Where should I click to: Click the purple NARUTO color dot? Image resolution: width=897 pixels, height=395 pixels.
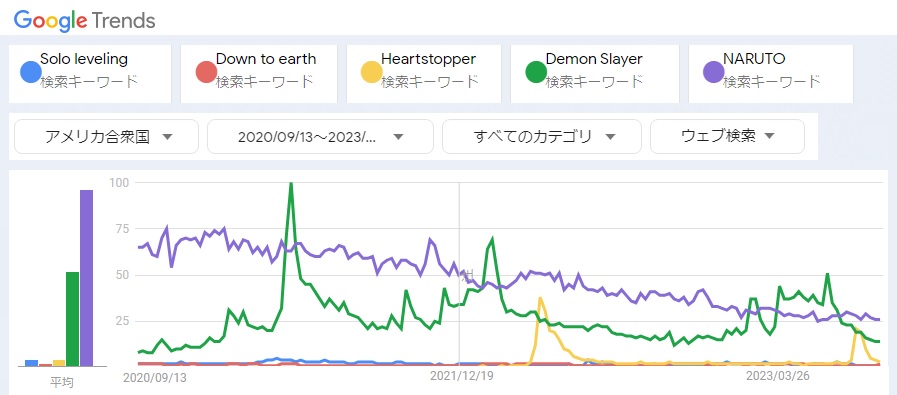coord(713,73)
